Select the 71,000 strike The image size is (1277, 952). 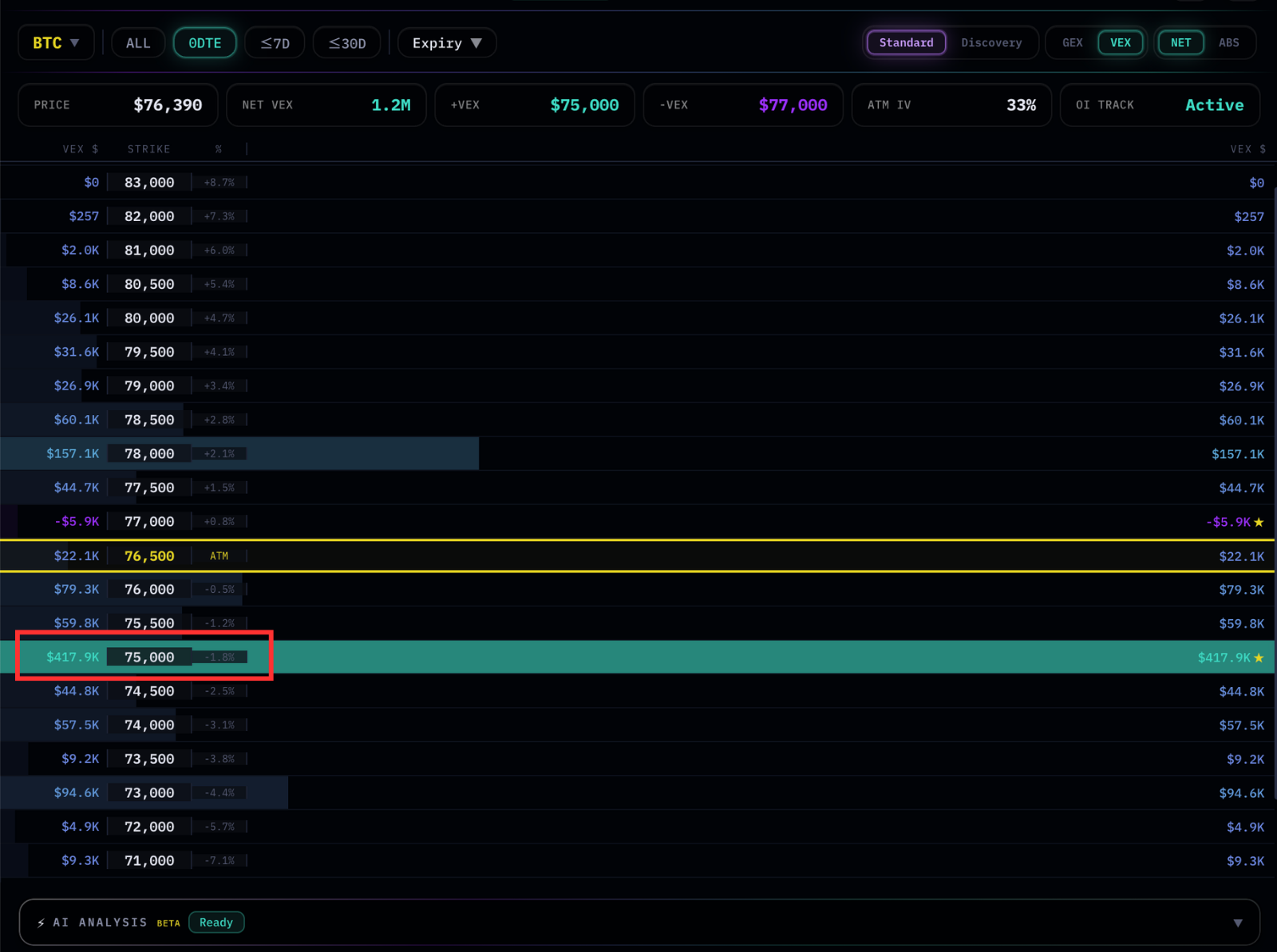149,861
